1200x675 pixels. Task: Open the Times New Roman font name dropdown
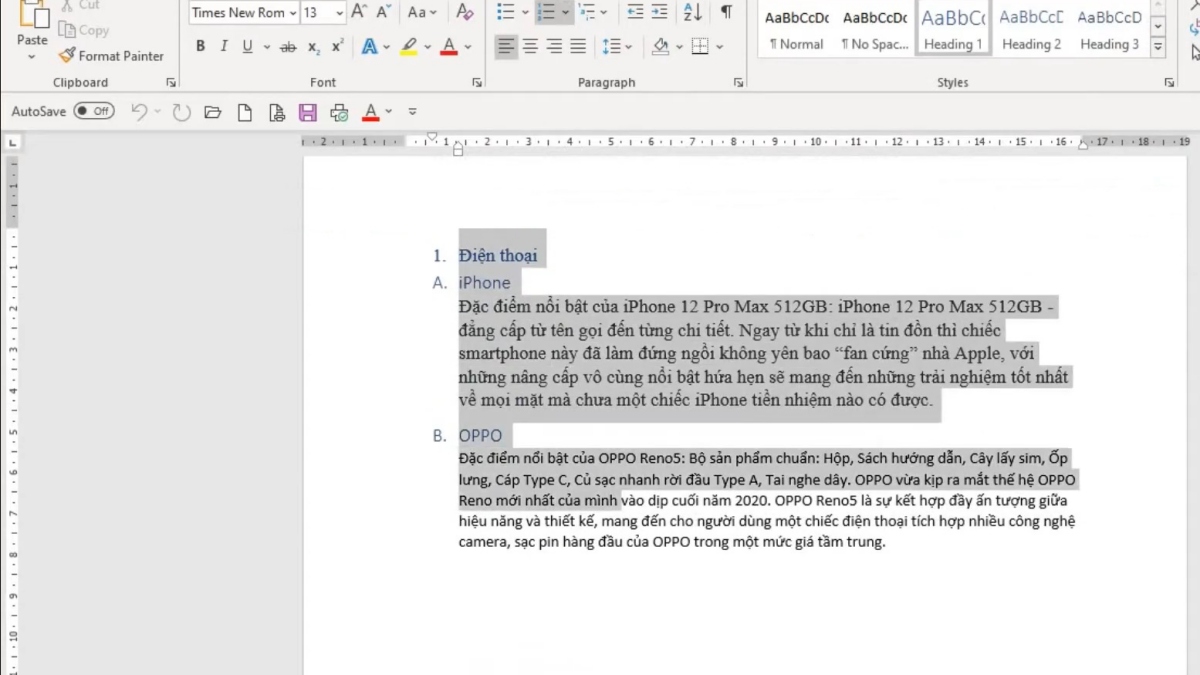point(293,12)
